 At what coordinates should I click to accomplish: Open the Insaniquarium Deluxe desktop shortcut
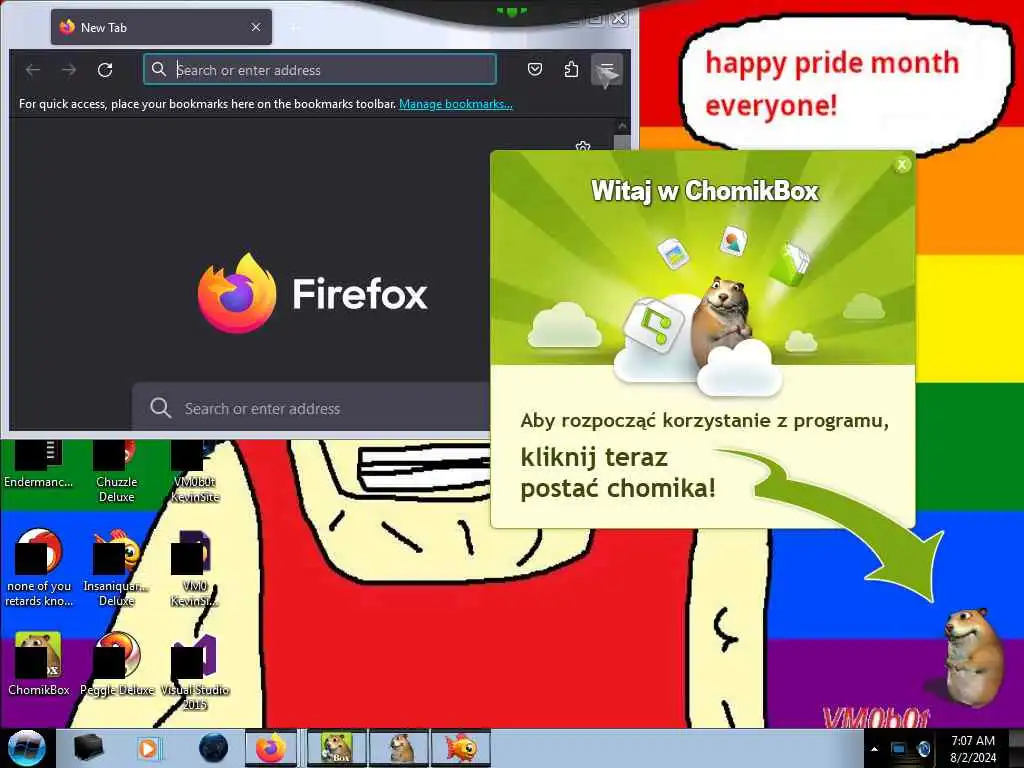coord(116,568)
